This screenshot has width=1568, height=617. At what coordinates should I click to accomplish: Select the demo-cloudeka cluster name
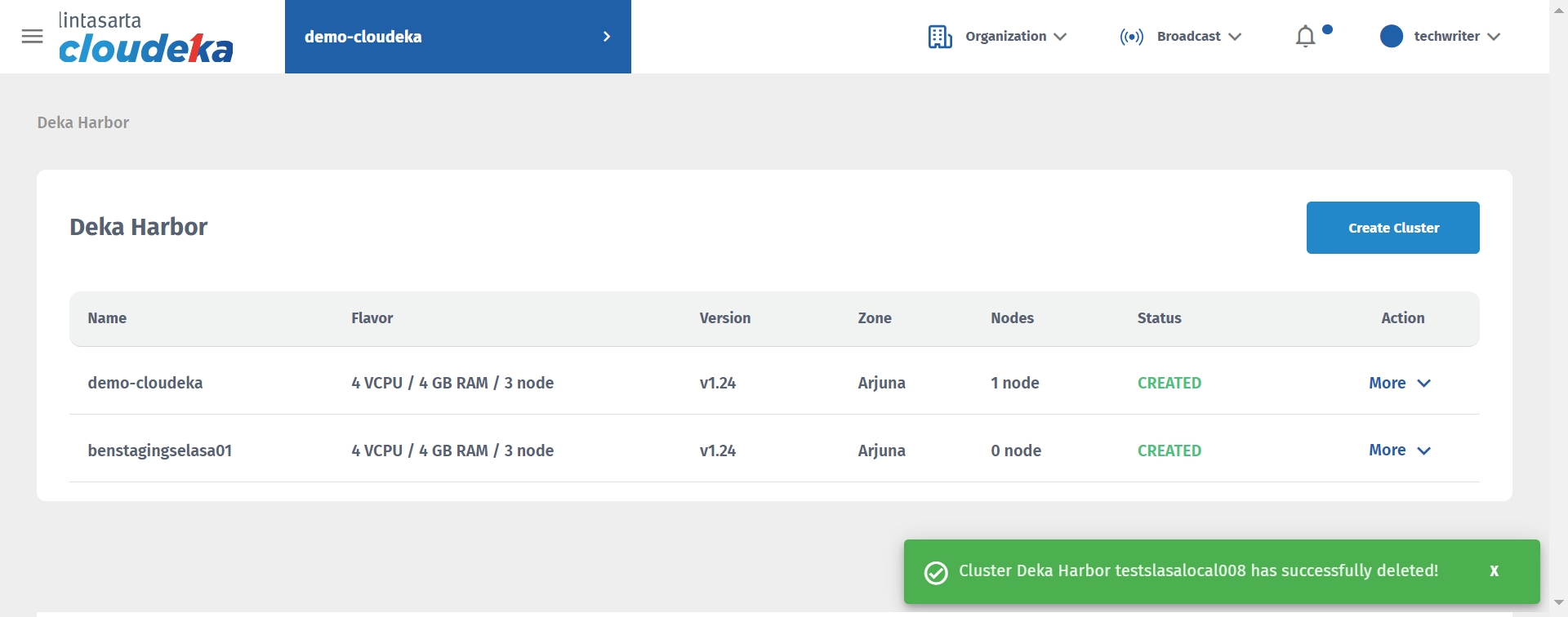145,383
